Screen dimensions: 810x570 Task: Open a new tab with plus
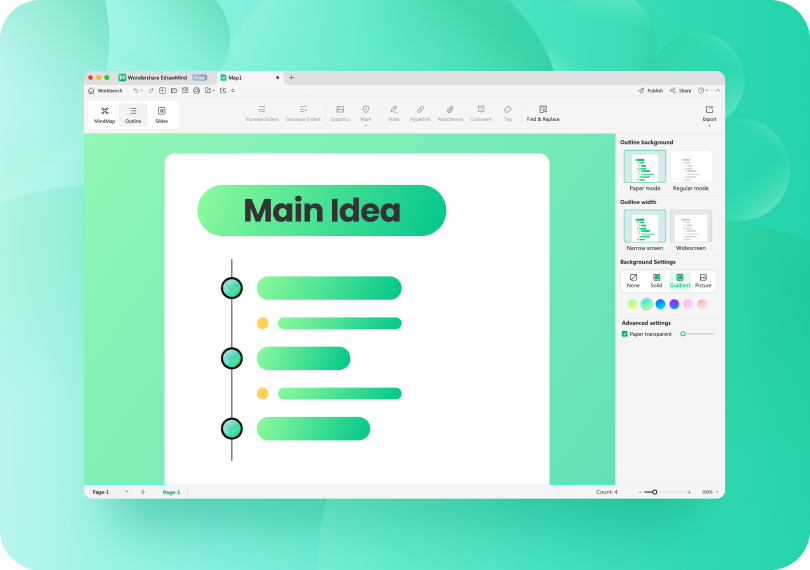(x=291, y=78)
